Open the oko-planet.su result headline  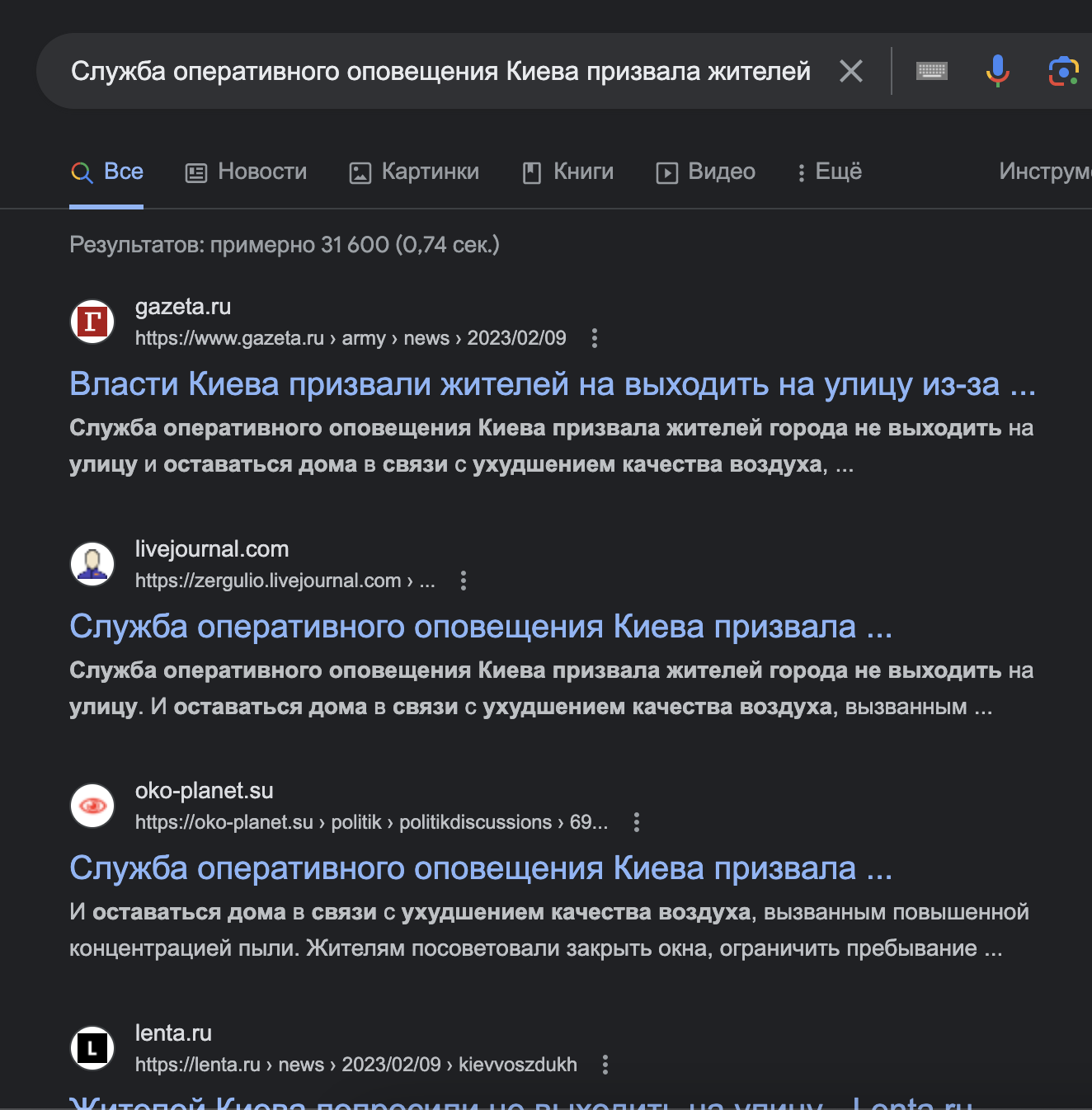[x=480, y=868]
